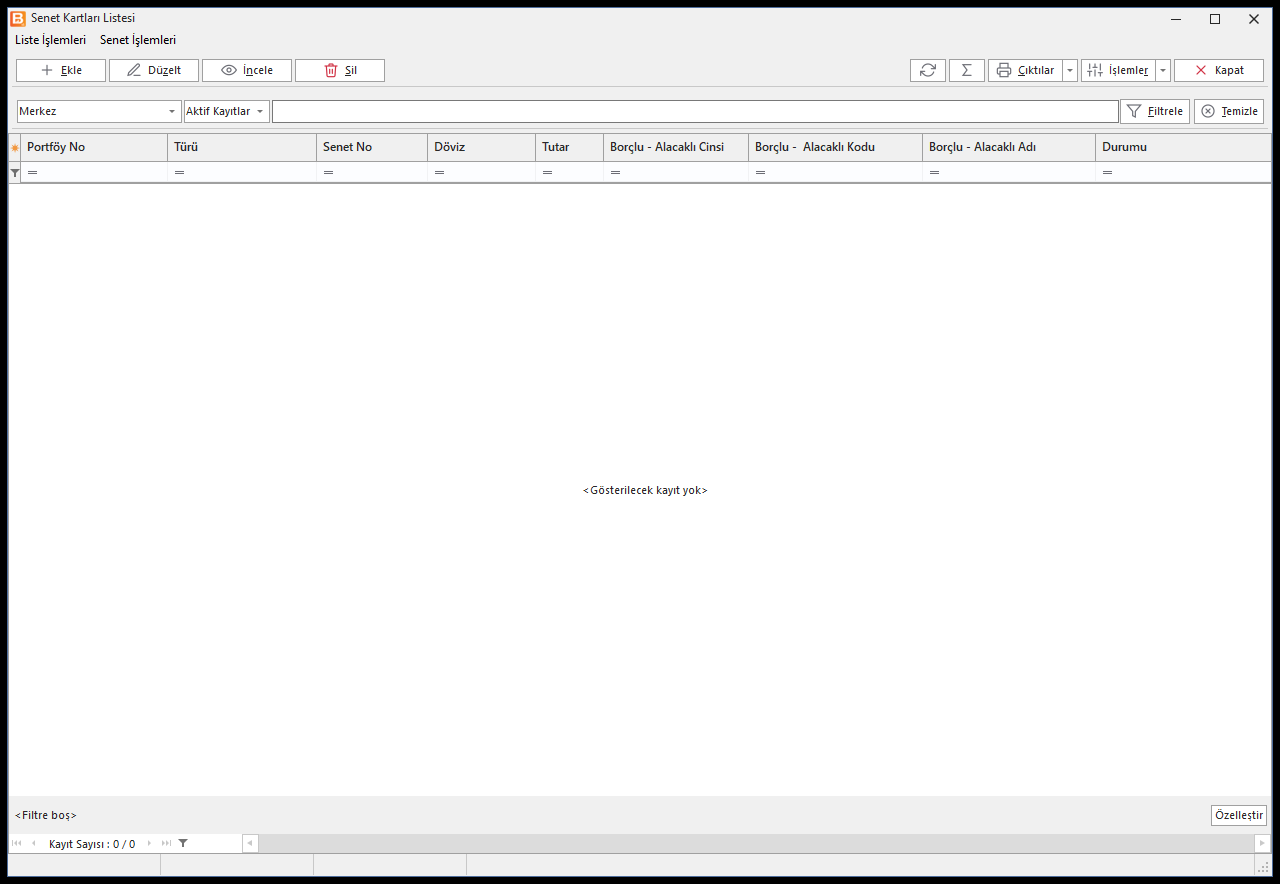
Task: Click the equals operator icon under Portföy No
Action: 32,173
